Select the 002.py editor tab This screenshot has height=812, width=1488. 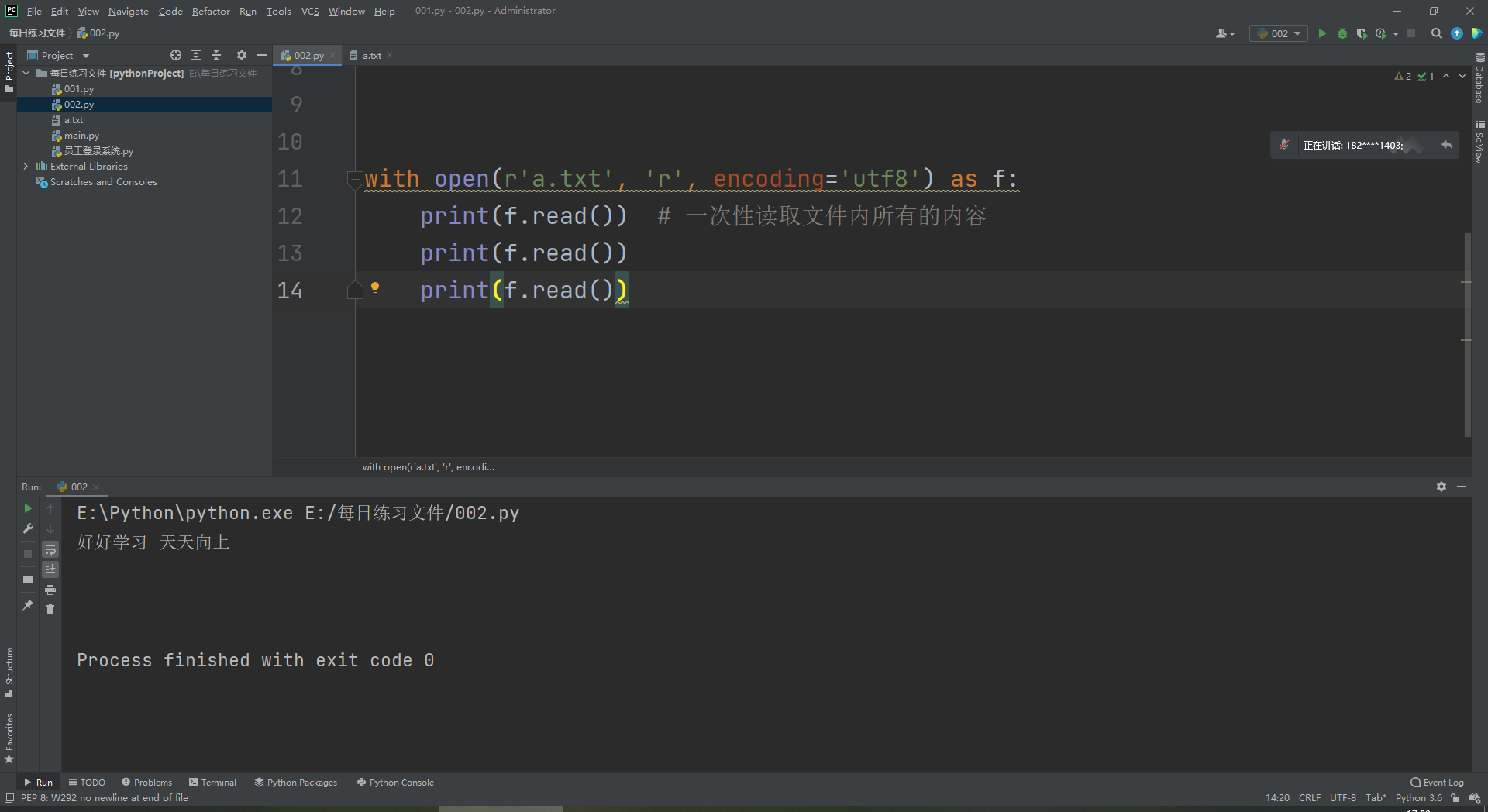pyautogui.click(x=308, y=55)
